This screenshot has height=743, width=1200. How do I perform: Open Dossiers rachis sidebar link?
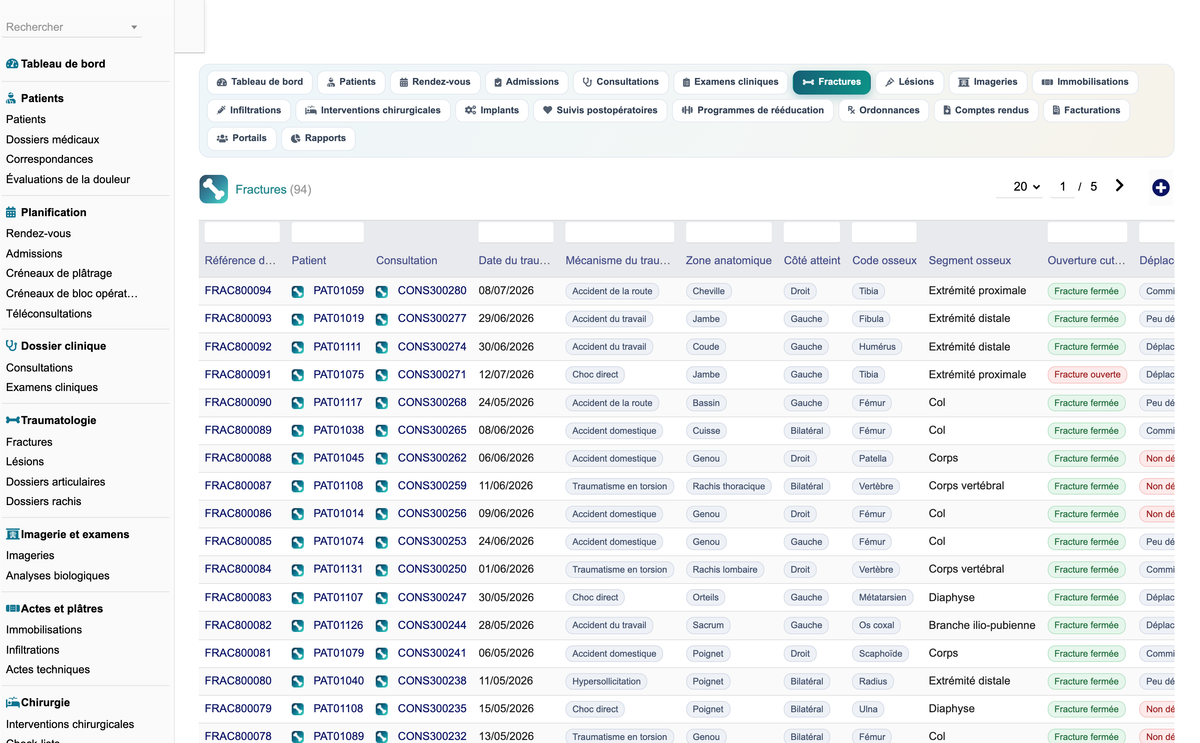pos(44,501)
